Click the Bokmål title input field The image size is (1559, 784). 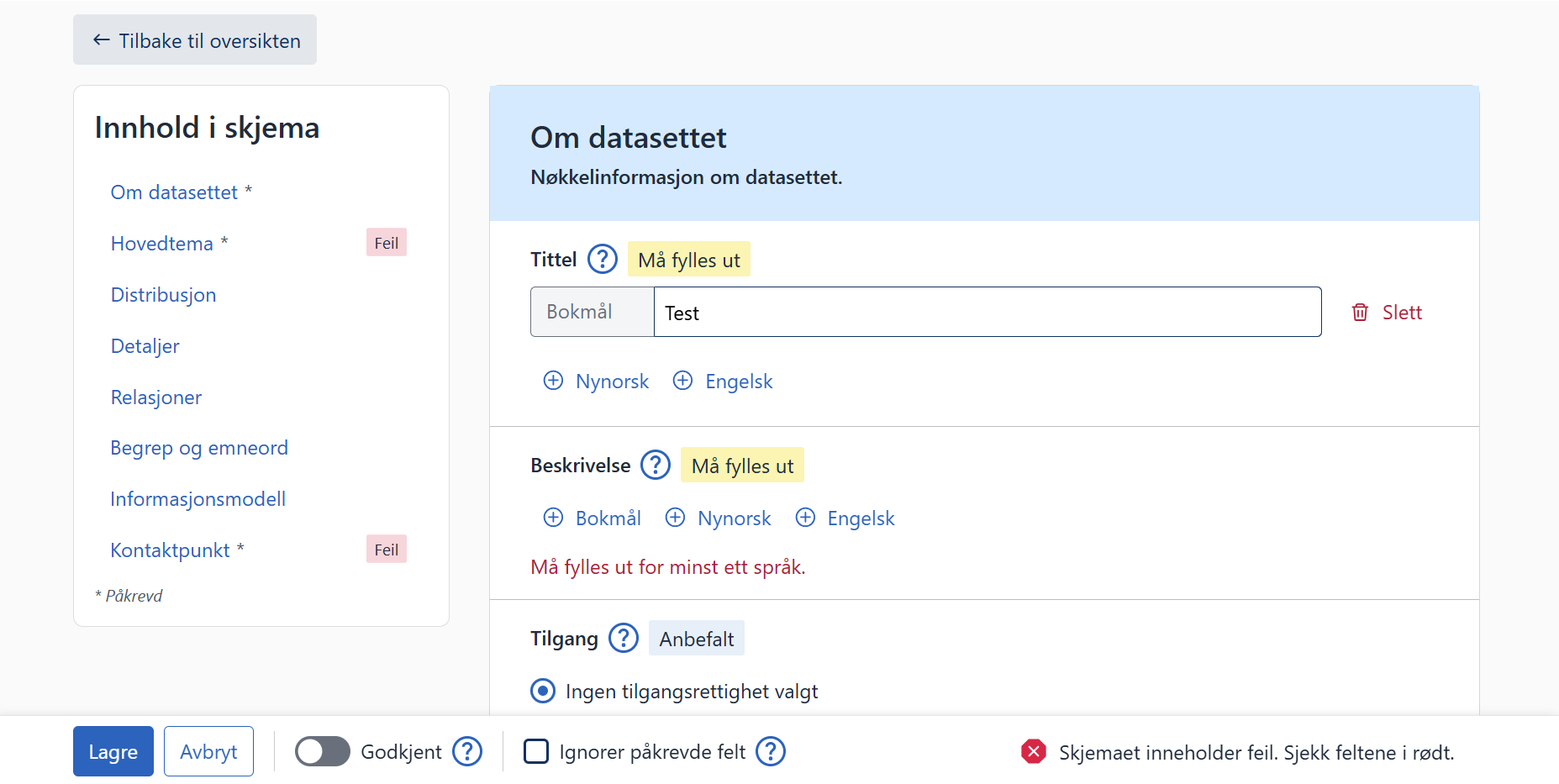click(987, 313)
